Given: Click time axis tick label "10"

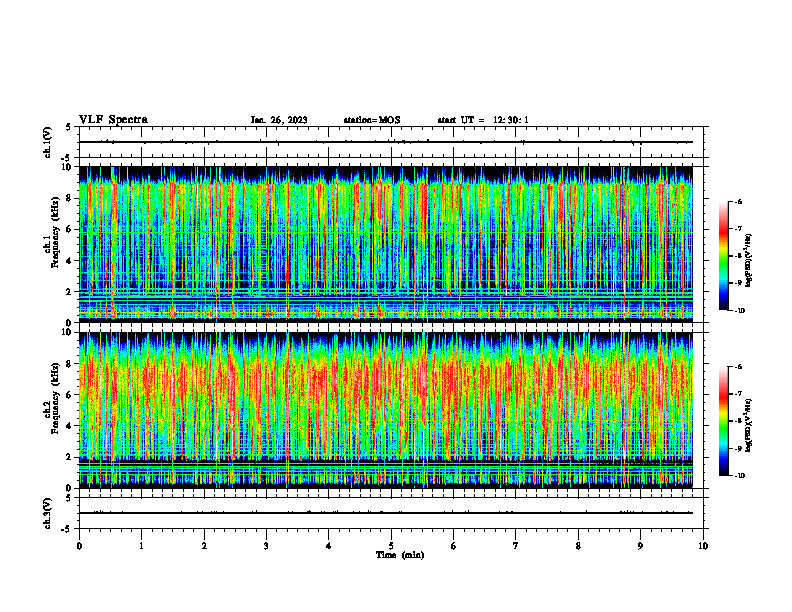Looking at the screenshot, I should click(703, 546).
